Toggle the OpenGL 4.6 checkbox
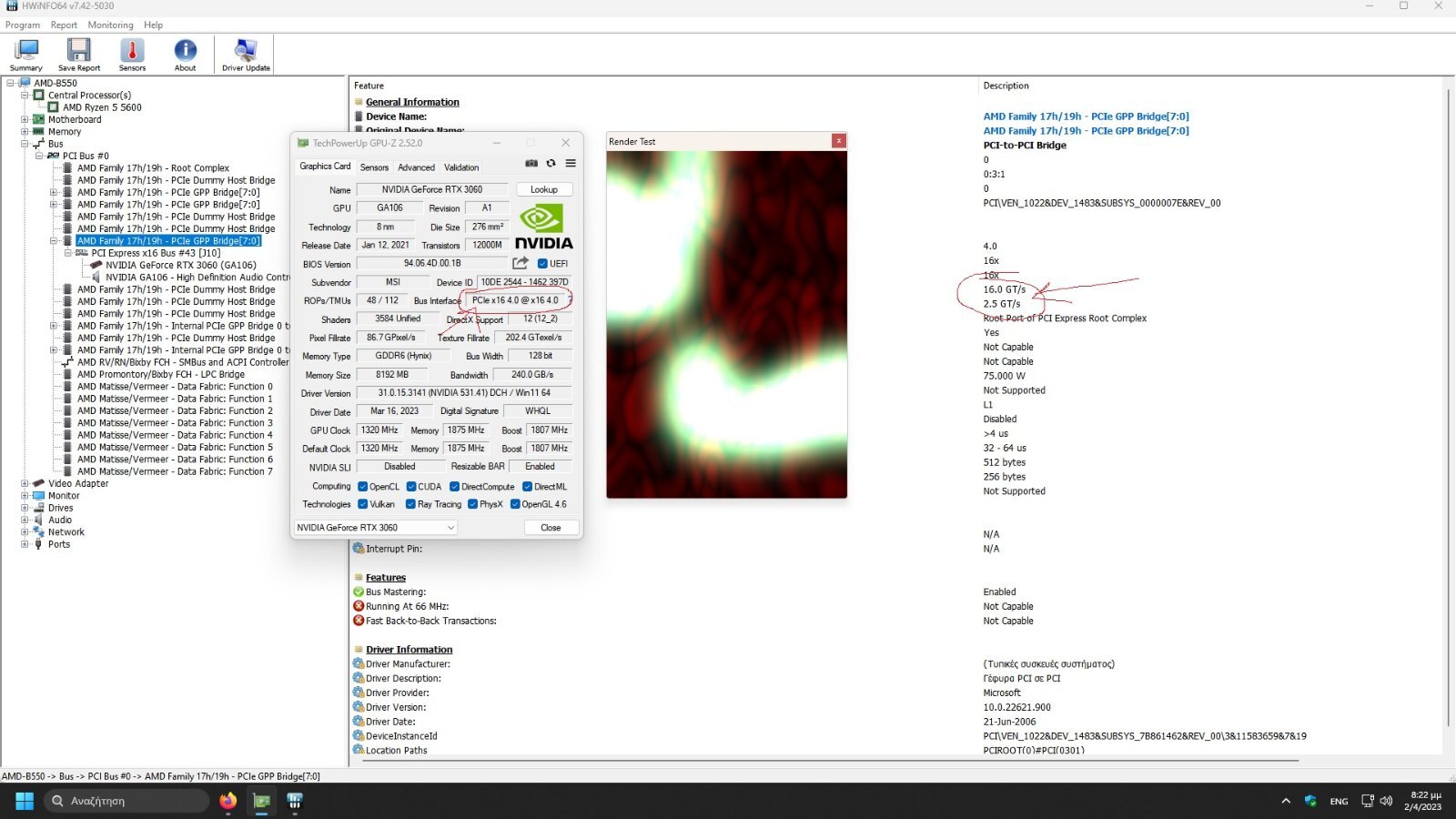The image size is (1456, 819). [x=515, y=504]
